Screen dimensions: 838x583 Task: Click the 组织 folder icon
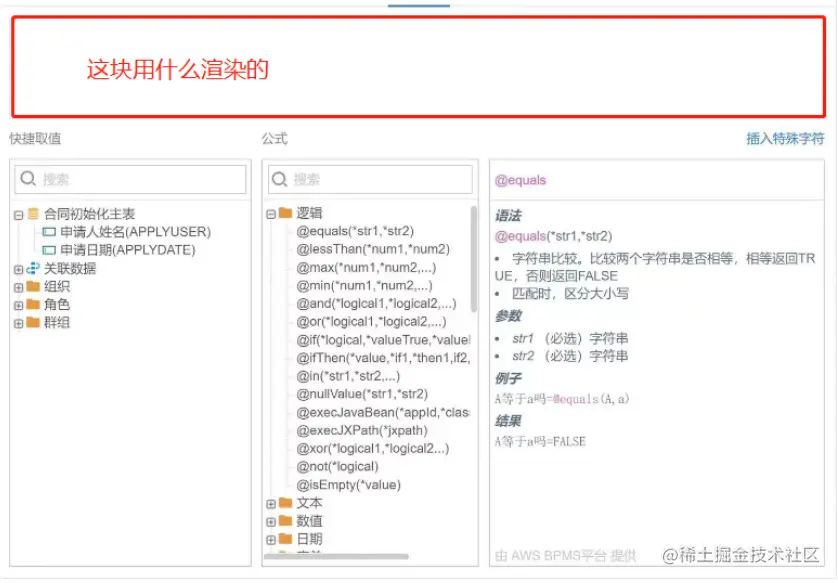33,286
